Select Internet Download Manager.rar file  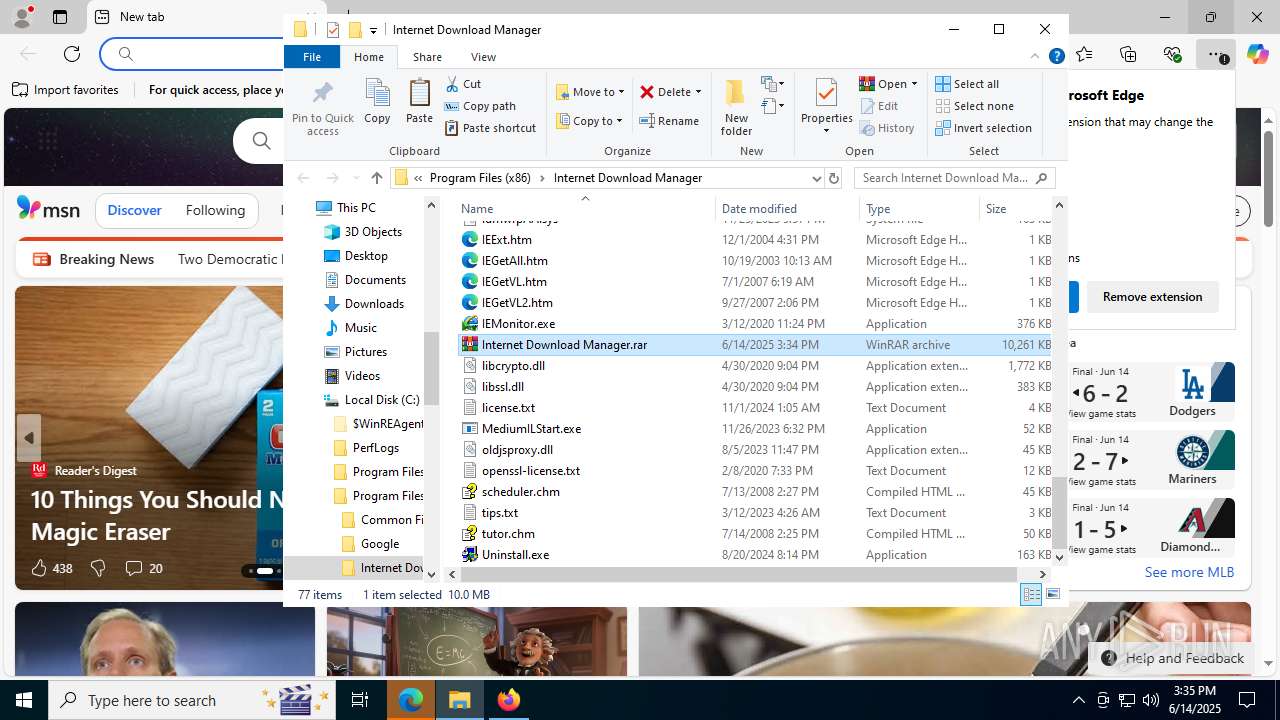[755, 345]
